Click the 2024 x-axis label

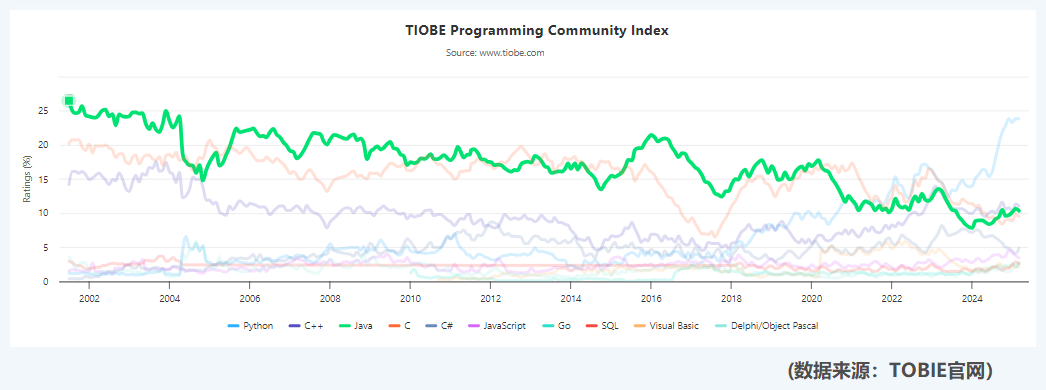pos(972,299)
